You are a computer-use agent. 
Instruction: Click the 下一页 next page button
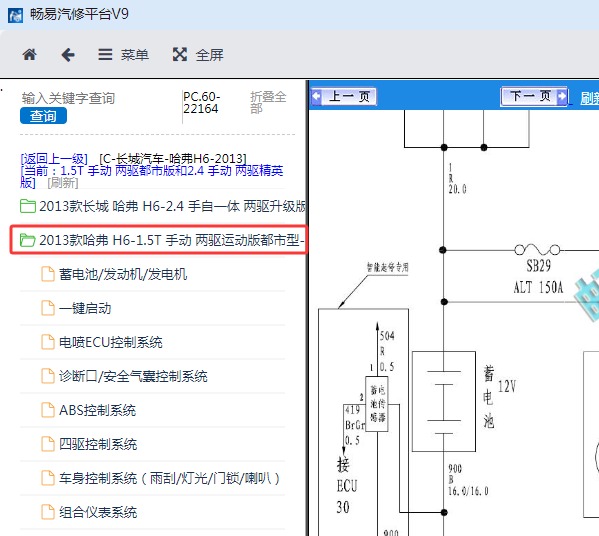coord(534,96)
